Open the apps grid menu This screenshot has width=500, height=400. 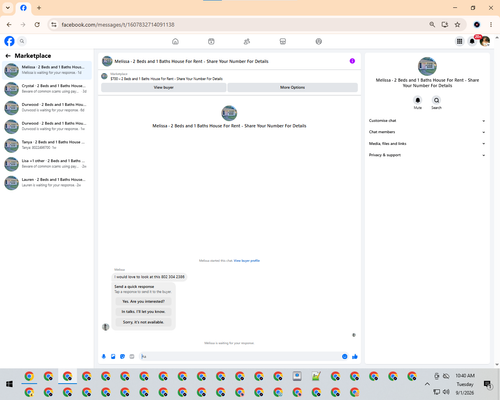click(x=459, y=41)
